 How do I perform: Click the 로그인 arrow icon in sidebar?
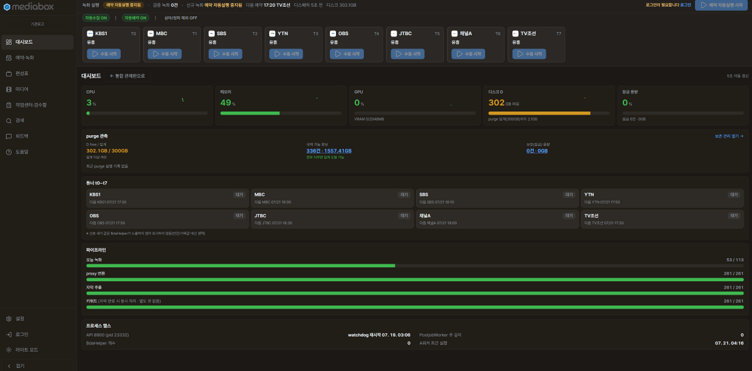tap(9, 334)
